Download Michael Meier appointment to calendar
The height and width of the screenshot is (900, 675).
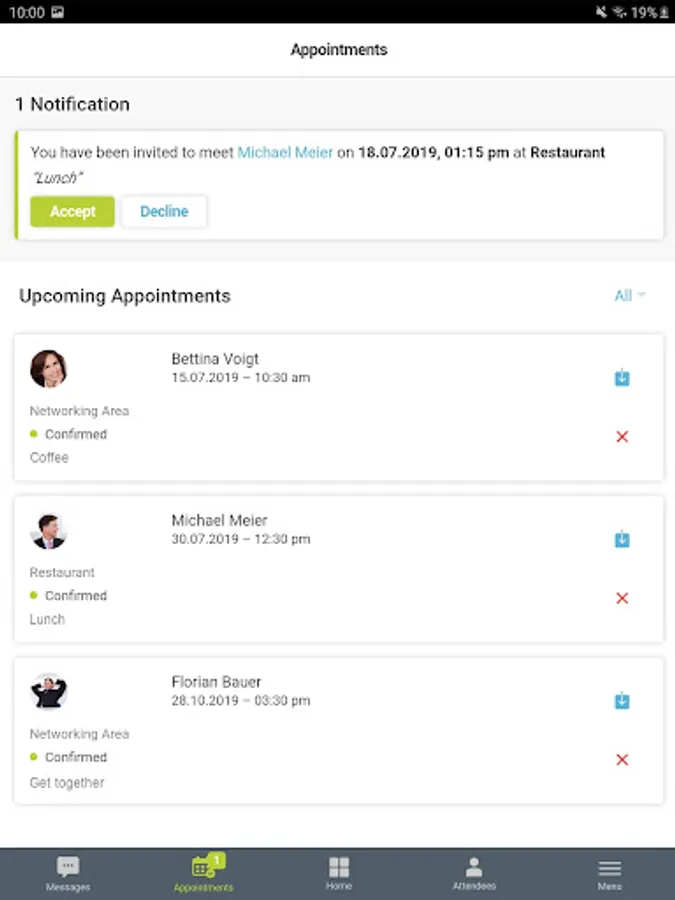(622, 540)
